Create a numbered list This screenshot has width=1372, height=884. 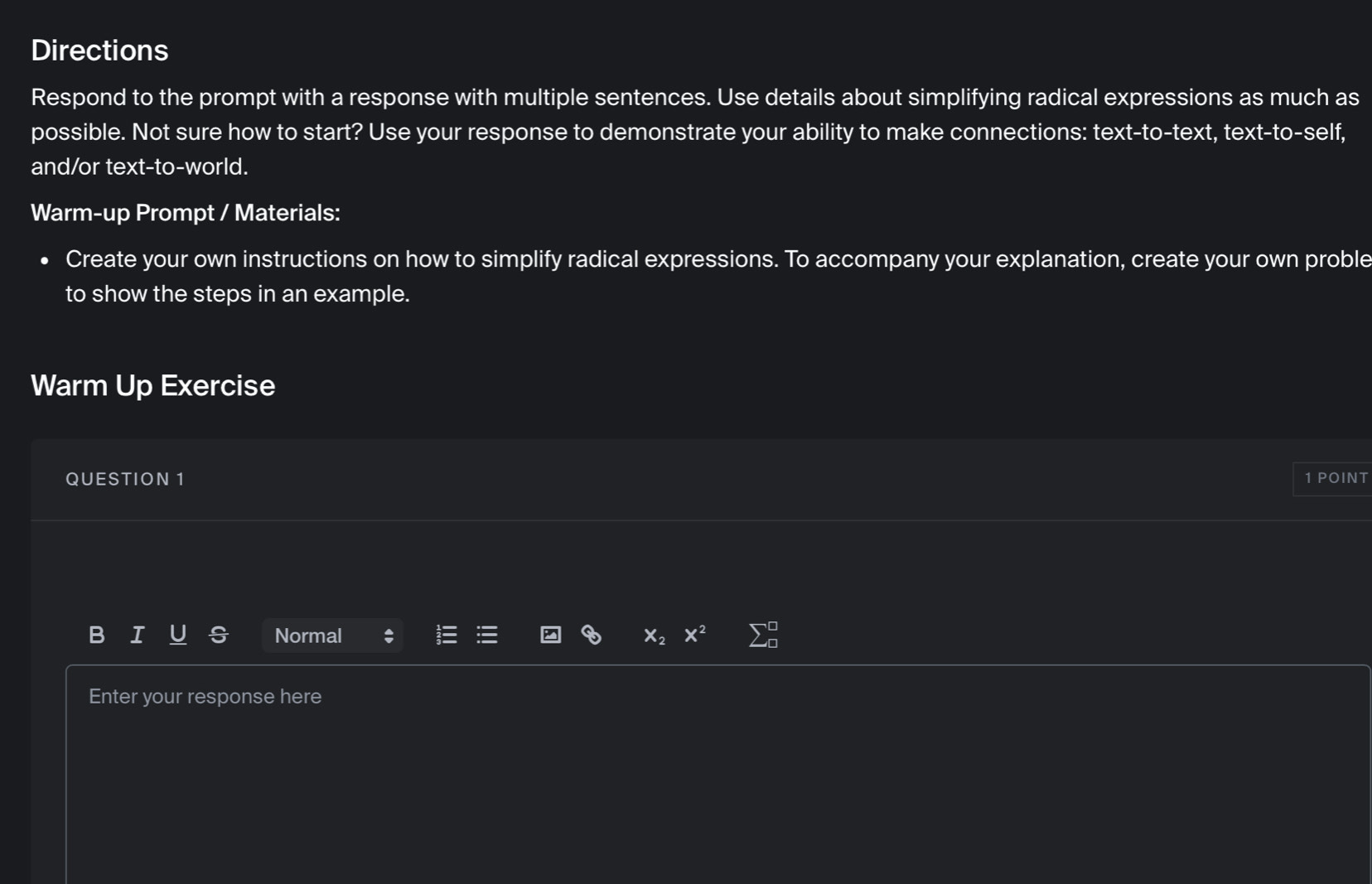pos(446,635)
